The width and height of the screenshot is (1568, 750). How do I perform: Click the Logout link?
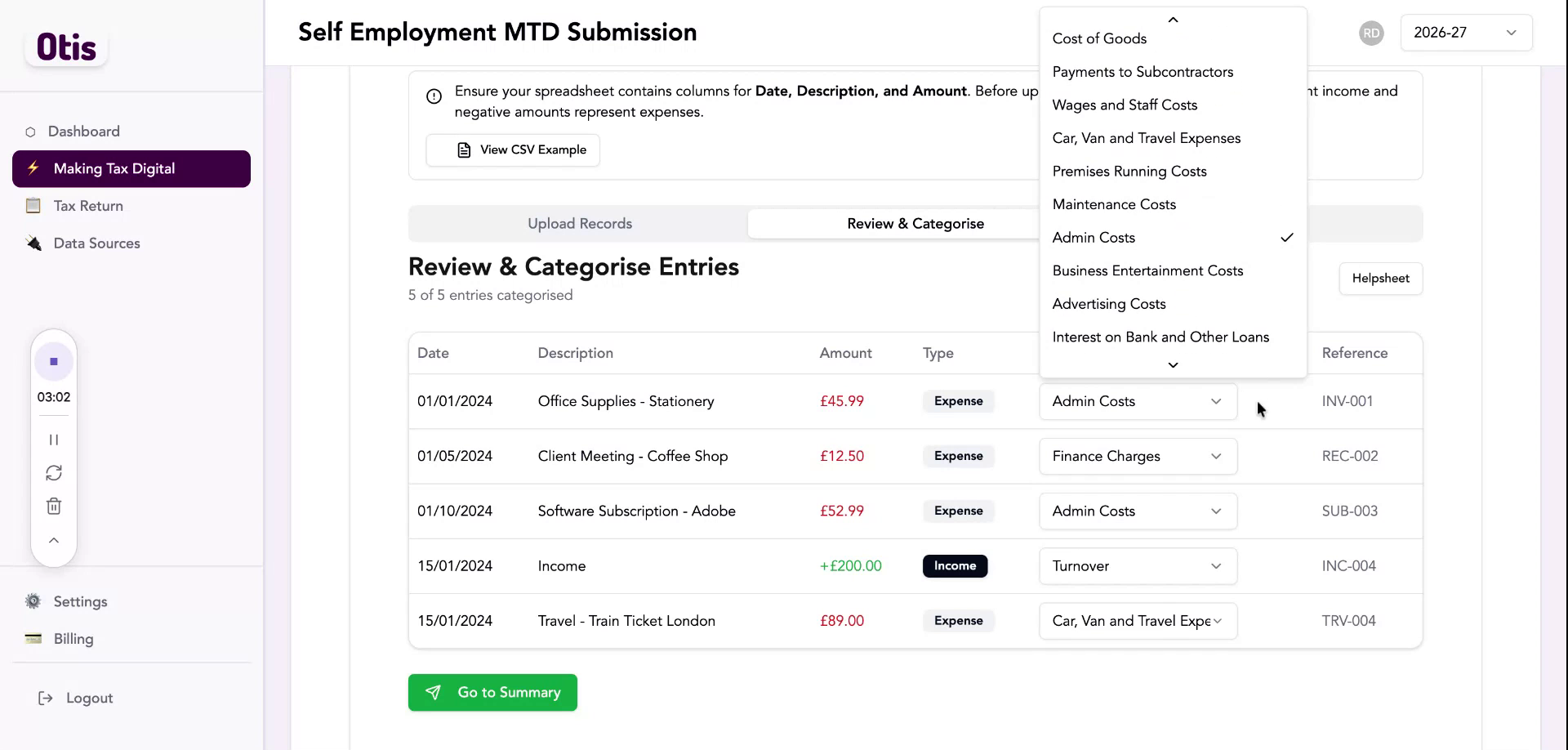tap(89, 698)
